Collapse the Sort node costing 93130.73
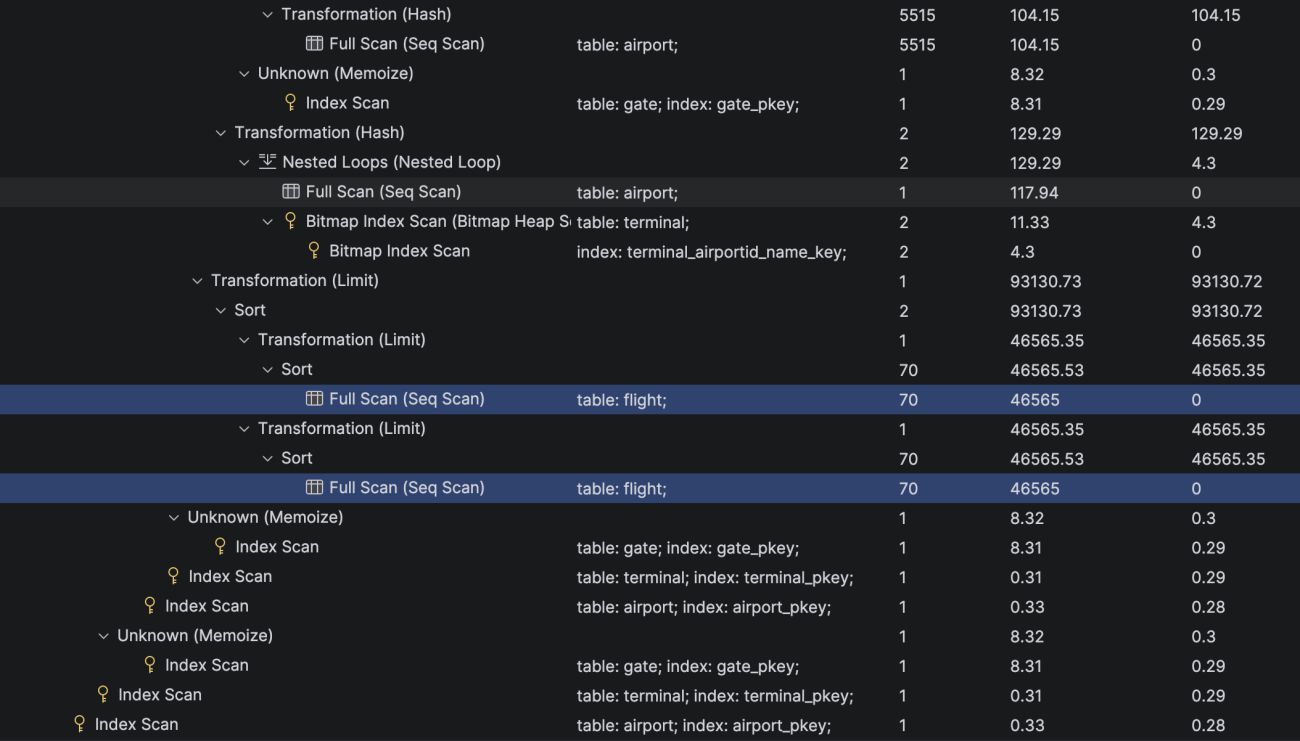Screen dimensions: 1300x741 pyautogui.click(x=221, y=310)
